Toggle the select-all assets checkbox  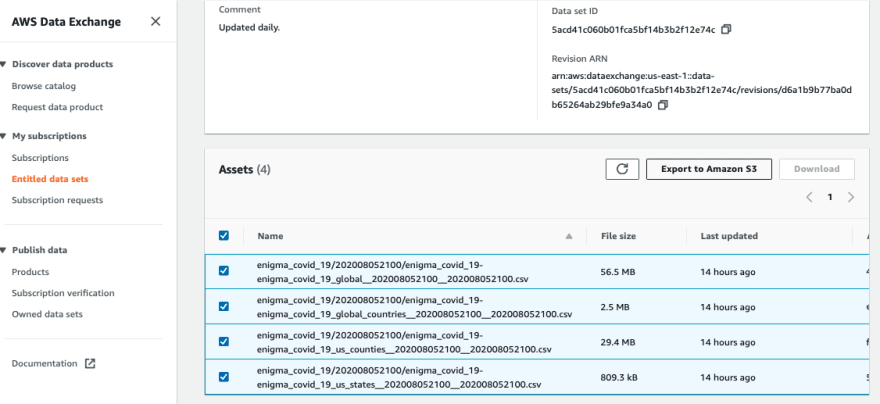pyautogui.click(x=223, y=236)
